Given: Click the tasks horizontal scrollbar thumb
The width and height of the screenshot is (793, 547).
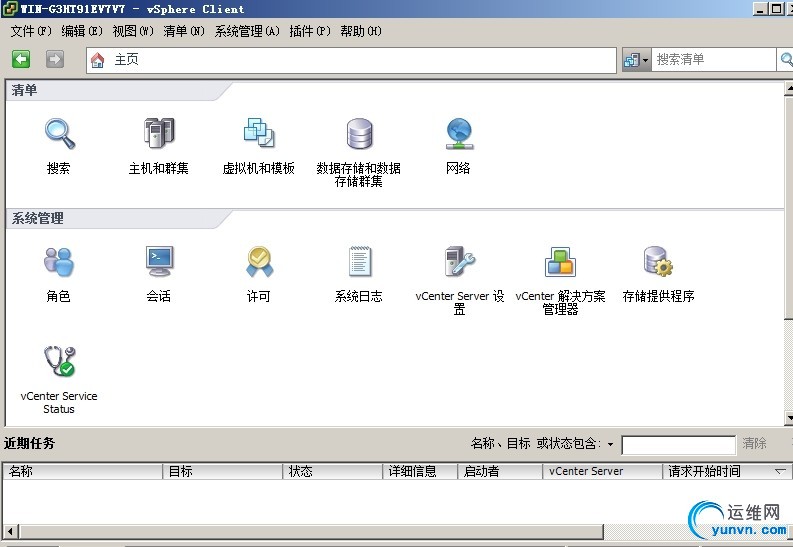Looking at the screenshot, I should pos(311,532).
